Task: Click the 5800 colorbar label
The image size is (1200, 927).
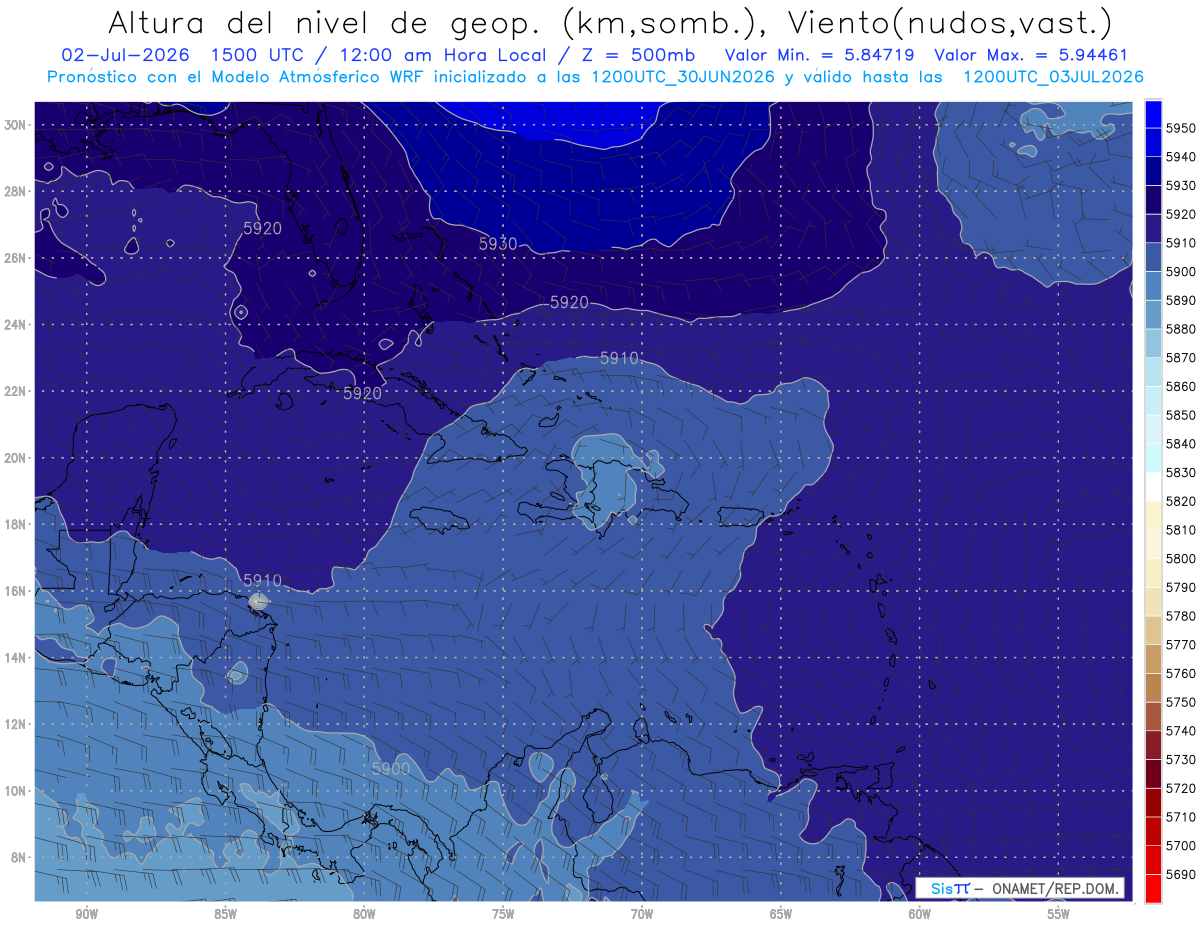Action: pyautogui.click(x=1181, y=558)
